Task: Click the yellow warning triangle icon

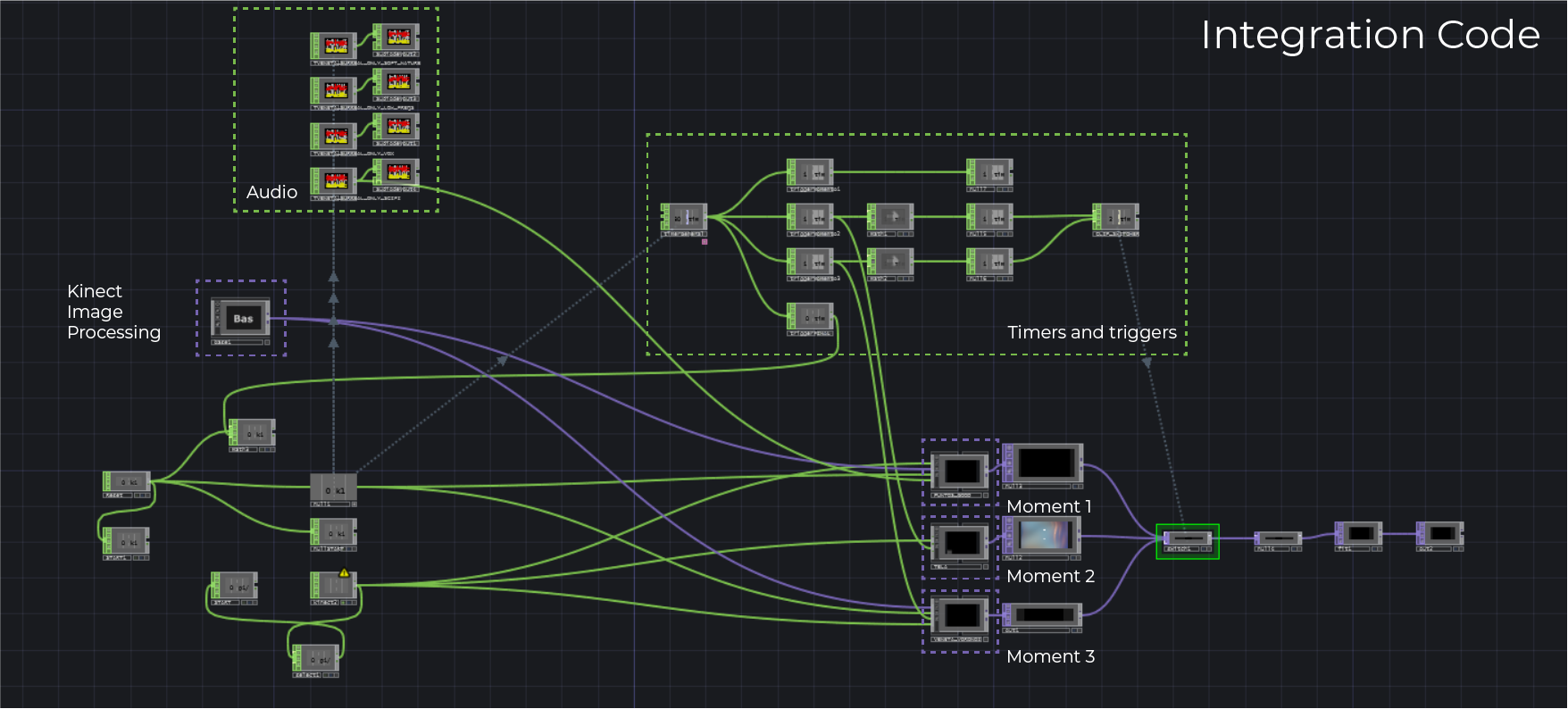Action: pyautogui.click(x=345, y=573)
